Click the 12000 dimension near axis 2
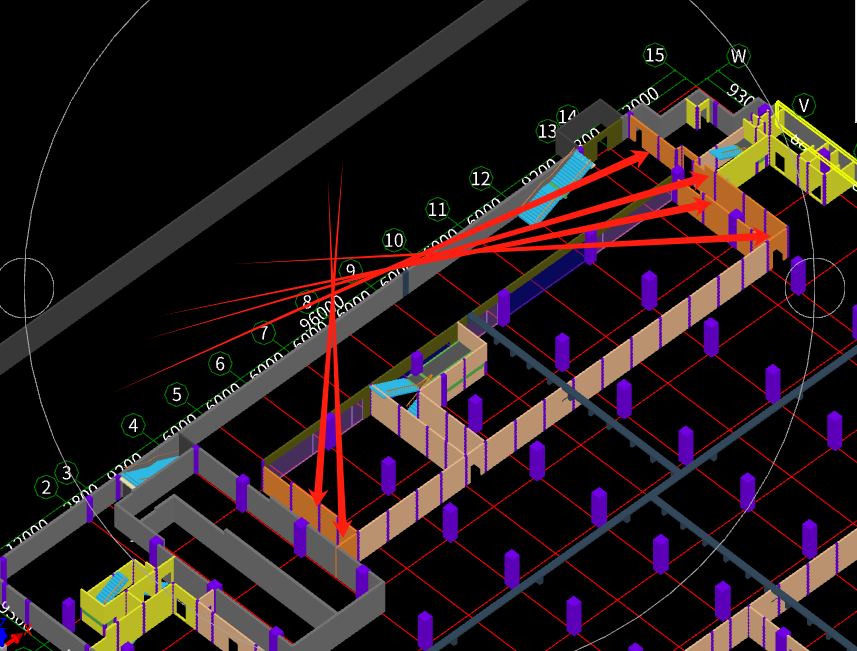The width and height of the screenshot is (857, 651). pyautogui.click(x=27, y=535)
